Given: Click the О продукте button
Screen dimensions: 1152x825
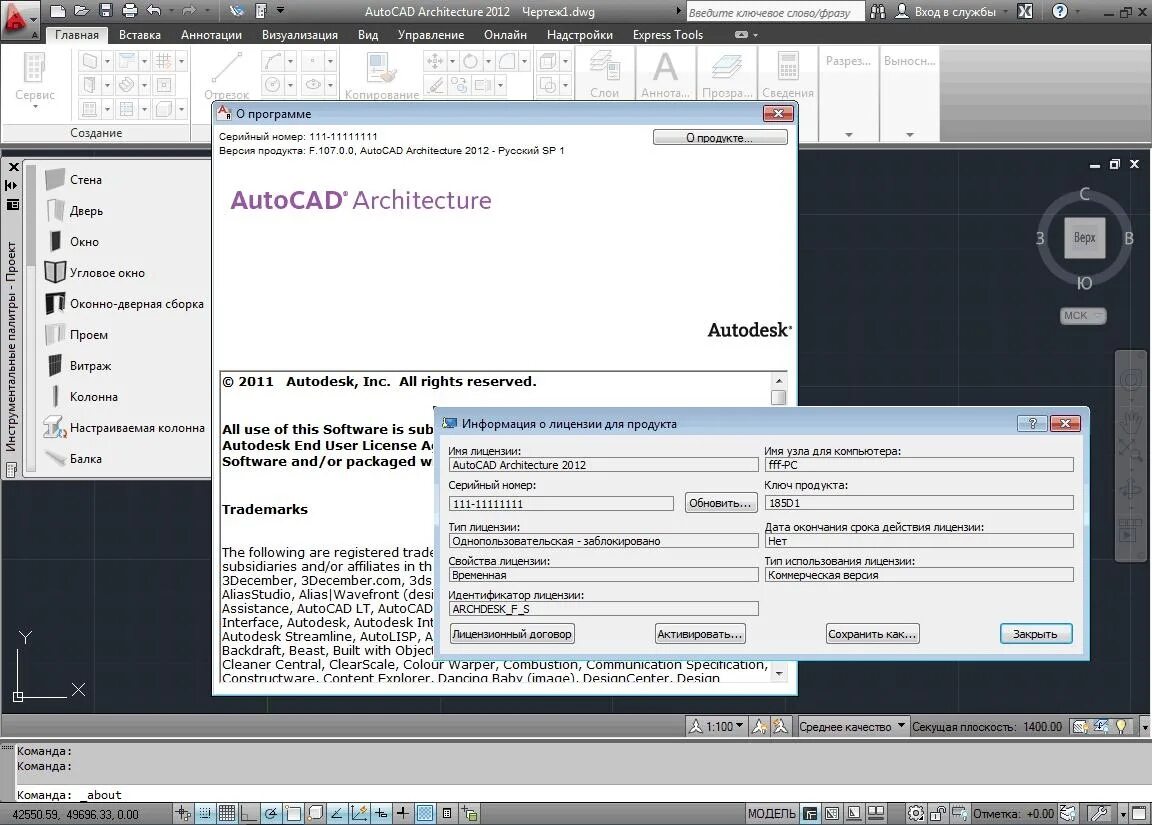Looking at the screenshot, I should click(x=720, y=137).
